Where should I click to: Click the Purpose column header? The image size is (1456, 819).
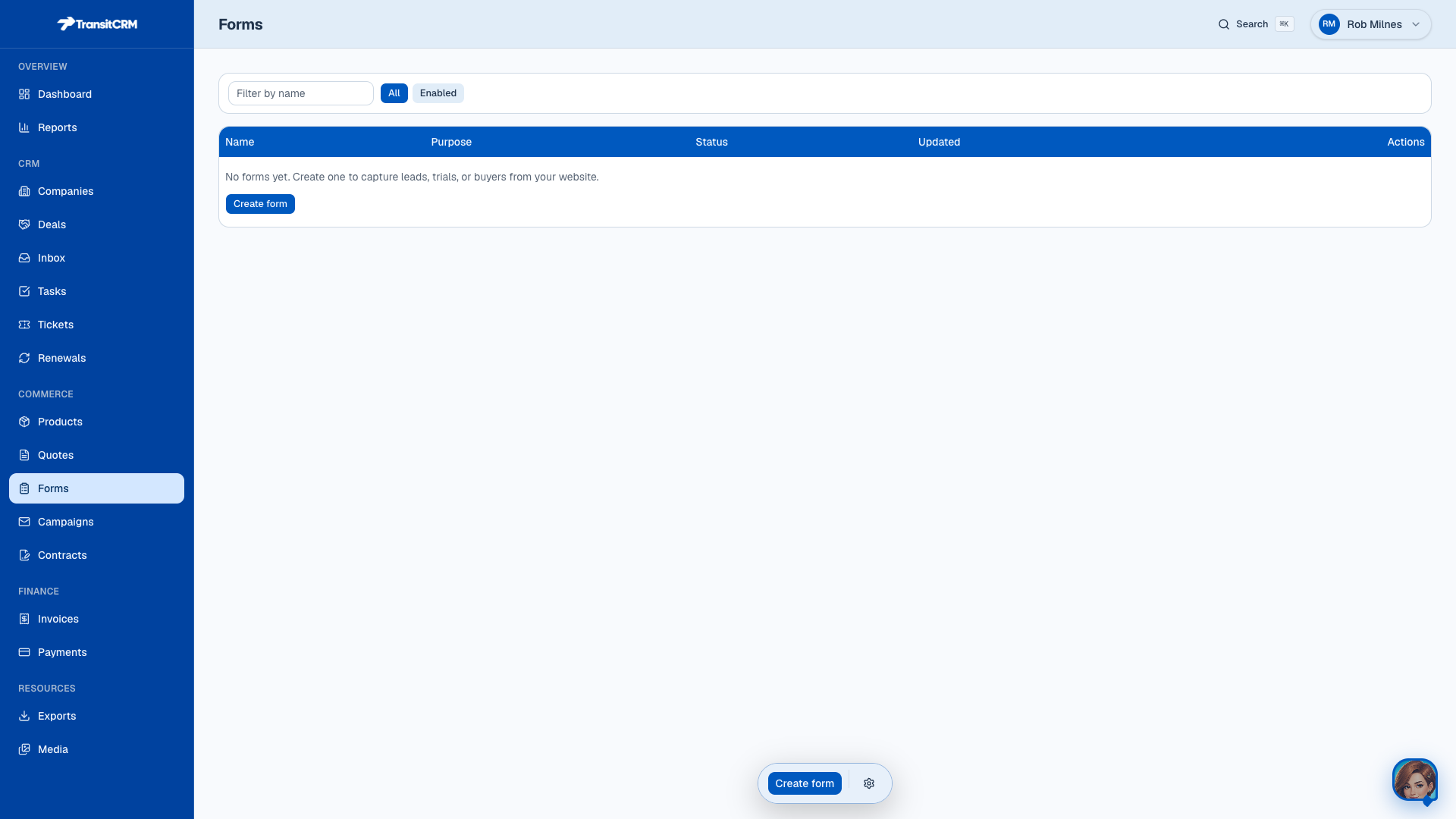pyautogui.click(x=451, y=142)
